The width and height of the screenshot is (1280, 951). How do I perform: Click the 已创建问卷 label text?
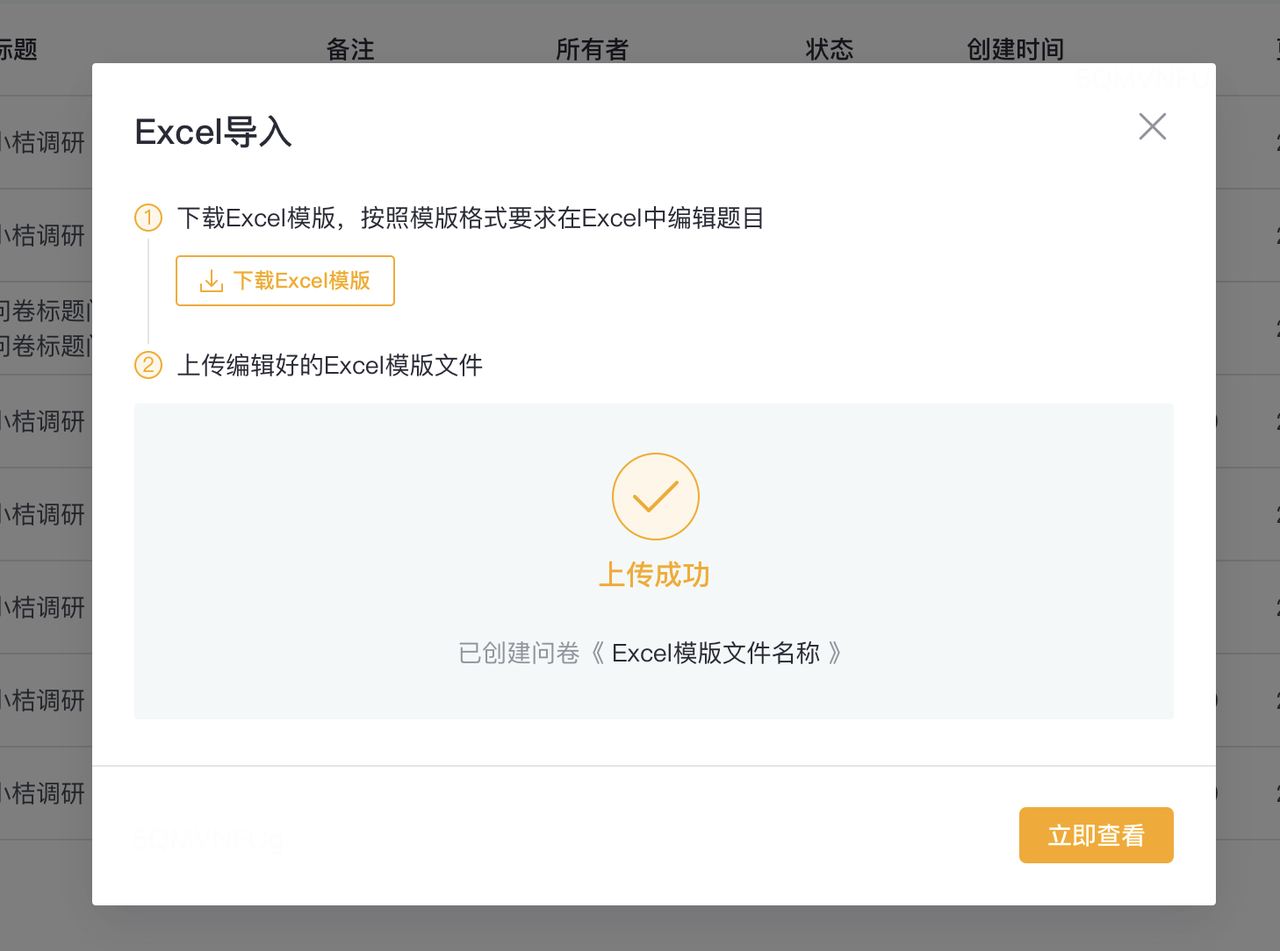[x=518, y=653]
